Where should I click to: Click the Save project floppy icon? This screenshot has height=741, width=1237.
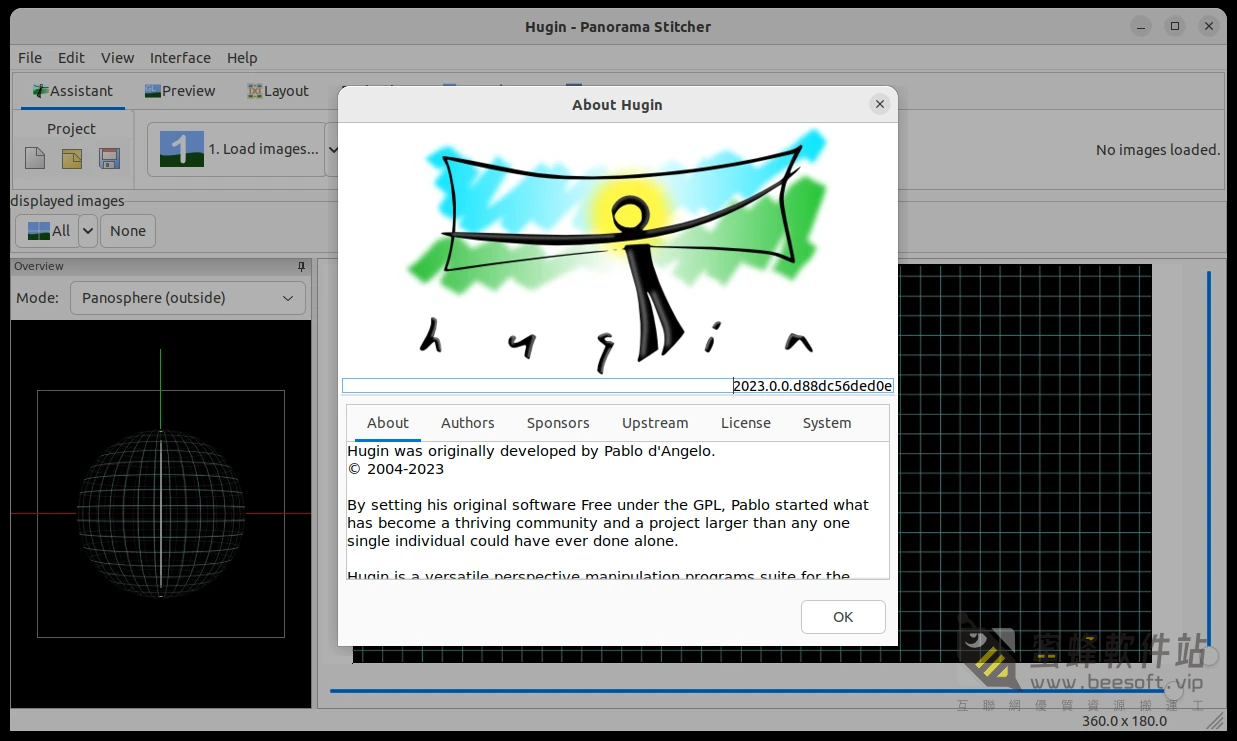coord(109,158)
